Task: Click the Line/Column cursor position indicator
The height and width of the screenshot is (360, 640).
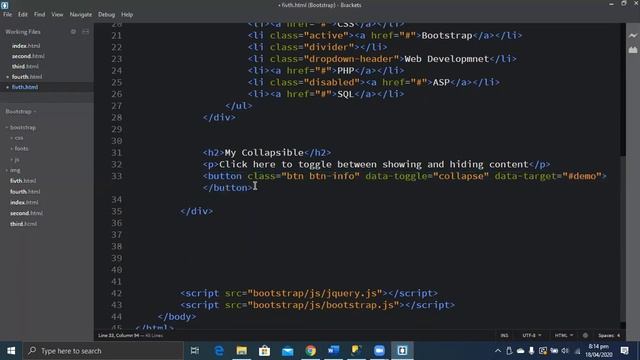Action: click(x=119, y=336)
